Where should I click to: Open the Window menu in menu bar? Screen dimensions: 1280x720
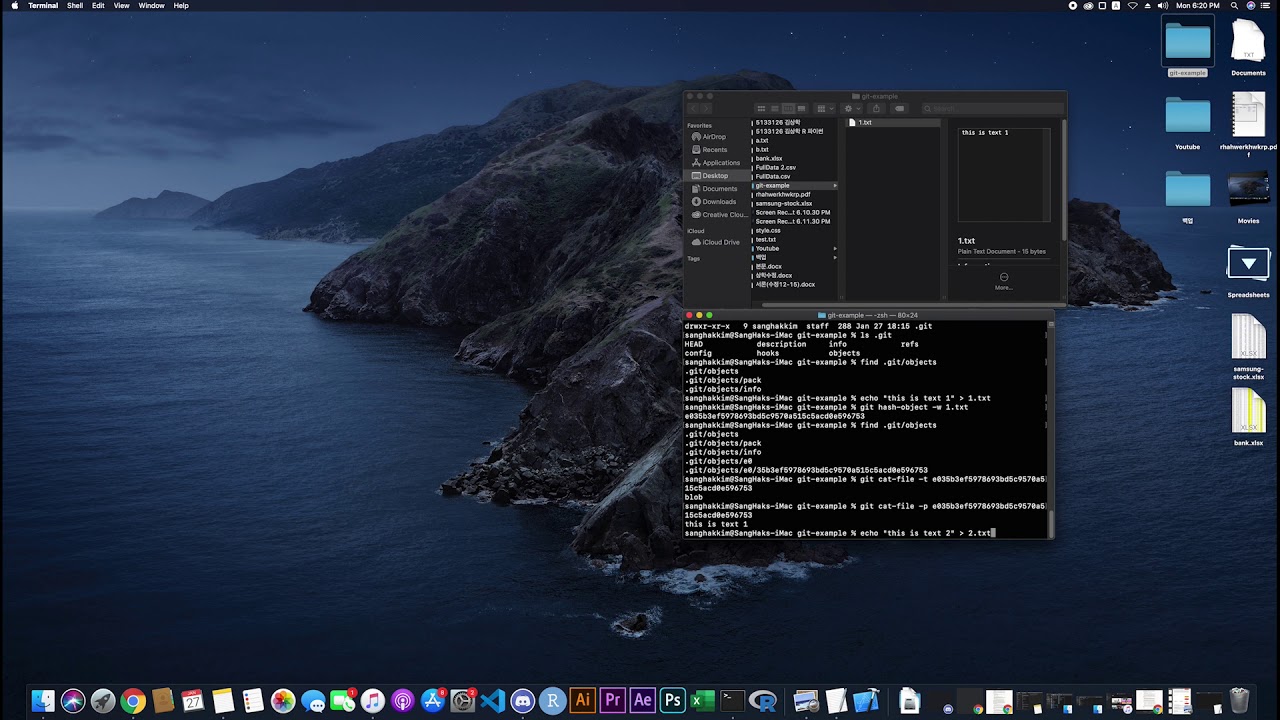click(x=151, y=6)
